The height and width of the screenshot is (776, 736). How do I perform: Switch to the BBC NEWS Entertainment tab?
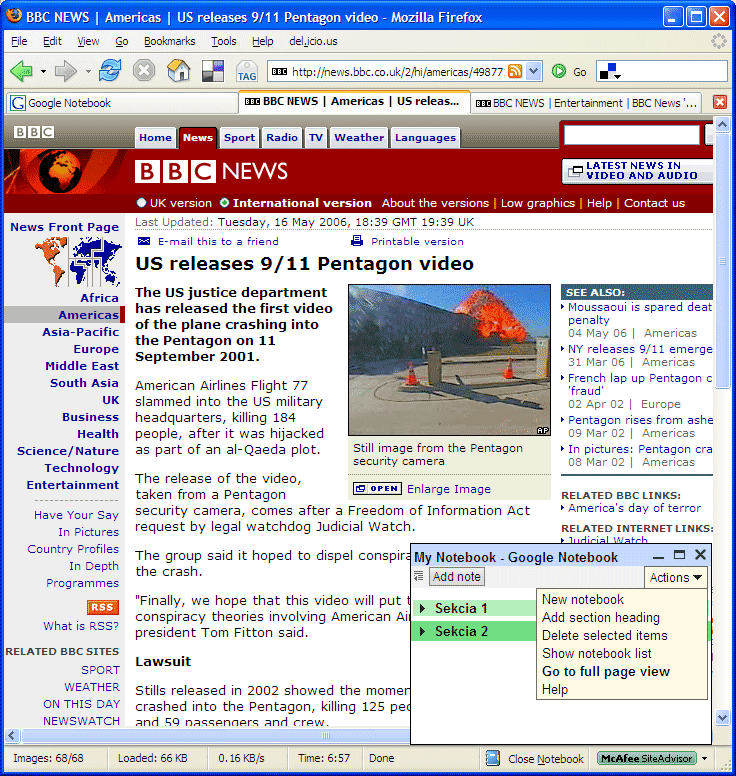click(x=586, y=103)
